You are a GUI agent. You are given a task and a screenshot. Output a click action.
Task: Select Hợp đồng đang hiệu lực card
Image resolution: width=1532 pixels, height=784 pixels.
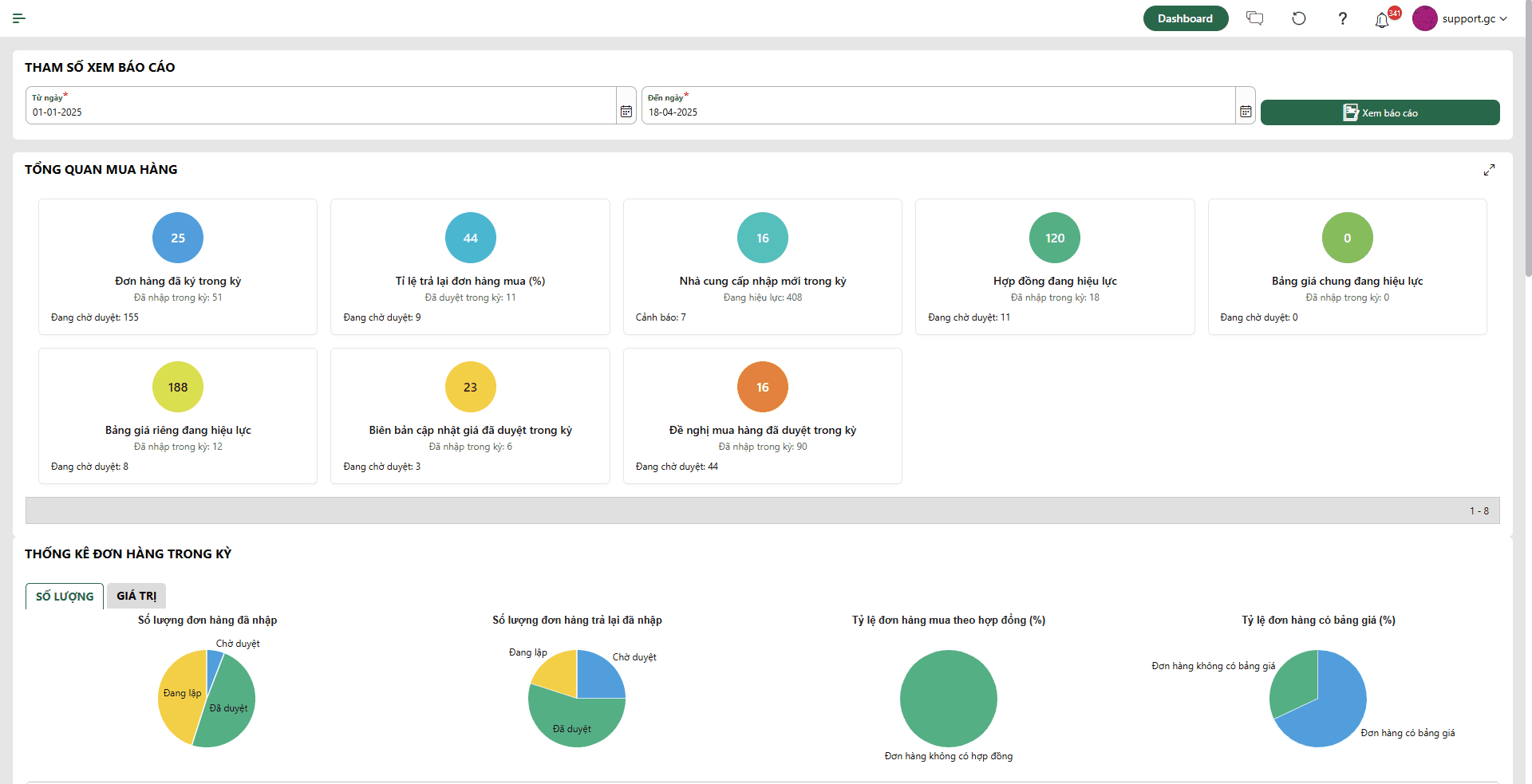coord(1054,266)
